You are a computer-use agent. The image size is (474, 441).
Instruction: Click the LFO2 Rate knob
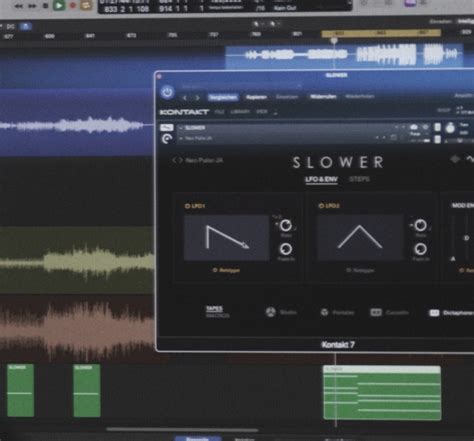tap(420, 225)
